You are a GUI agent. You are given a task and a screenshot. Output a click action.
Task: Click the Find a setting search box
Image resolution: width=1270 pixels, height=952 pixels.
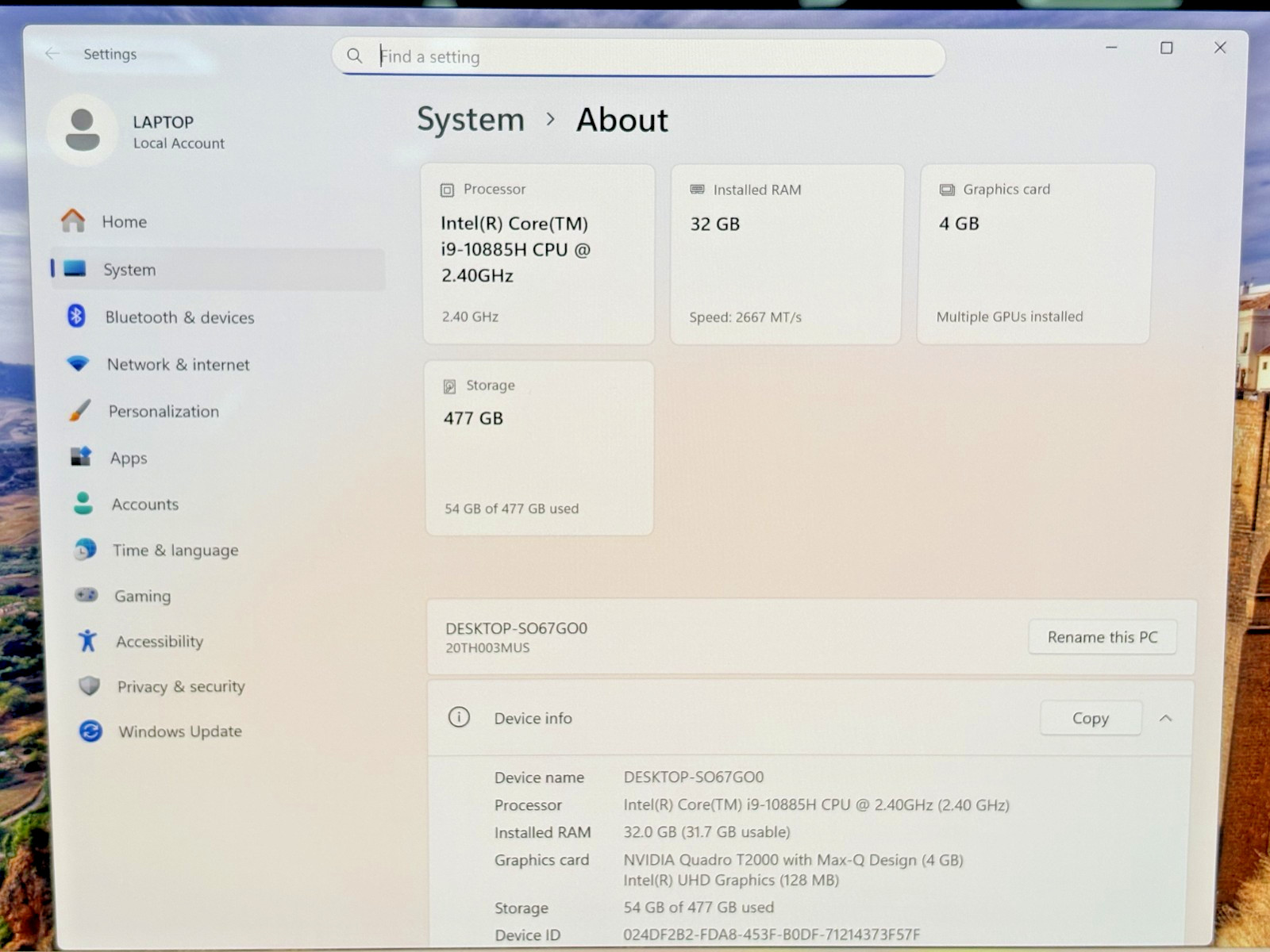coord(638,56)
